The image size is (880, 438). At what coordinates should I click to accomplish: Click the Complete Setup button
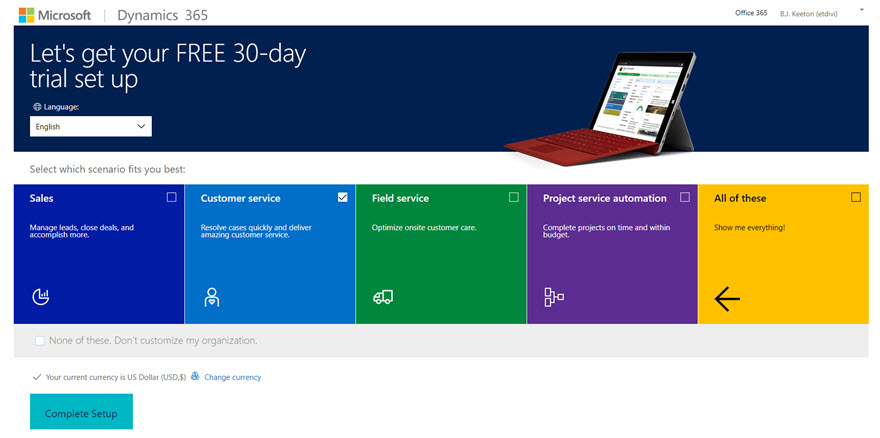(x=81, y=412)
